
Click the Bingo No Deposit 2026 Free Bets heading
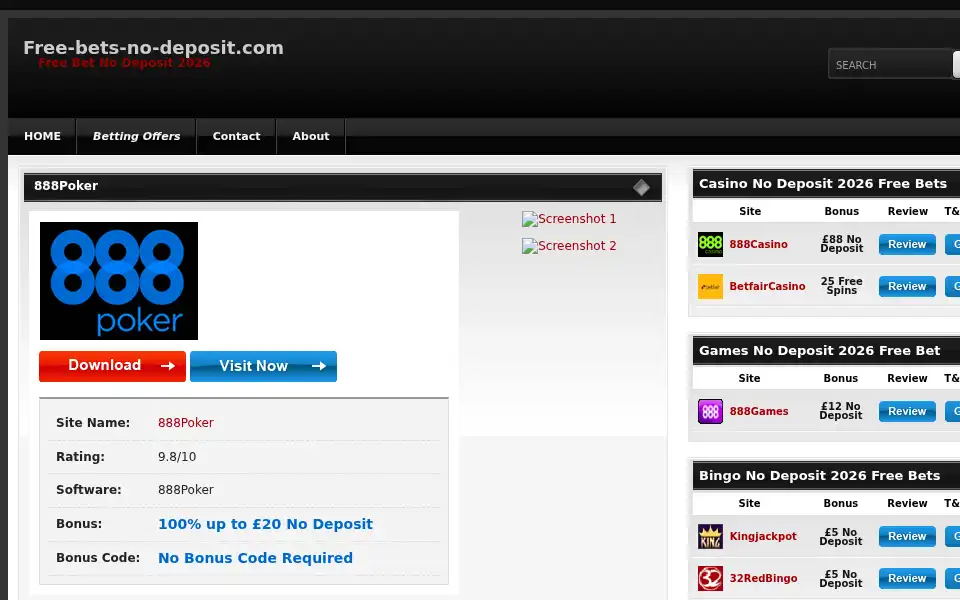(x=819, y=476)
